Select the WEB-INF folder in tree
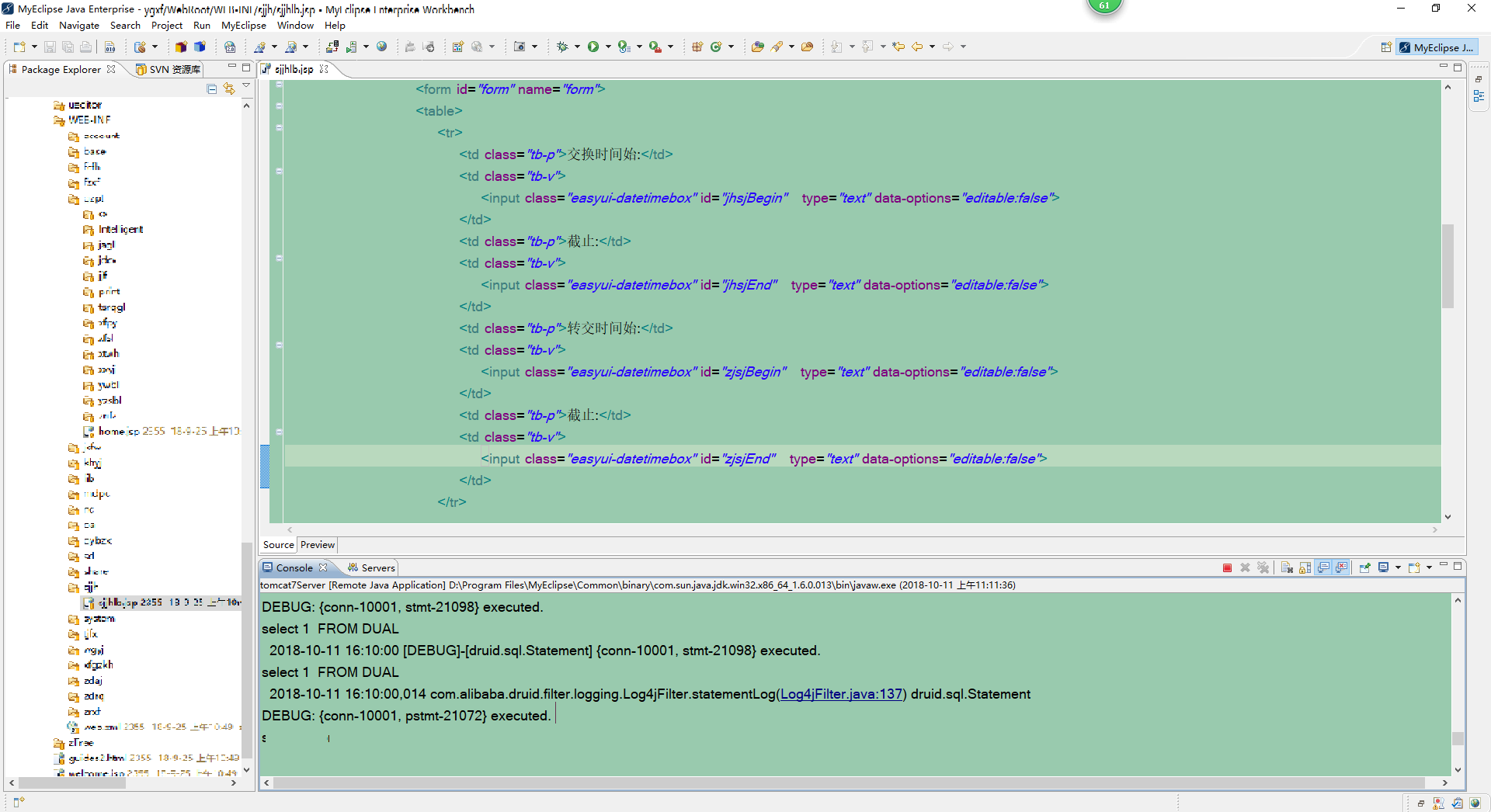The image size is (1491, 812). [82, 120]
